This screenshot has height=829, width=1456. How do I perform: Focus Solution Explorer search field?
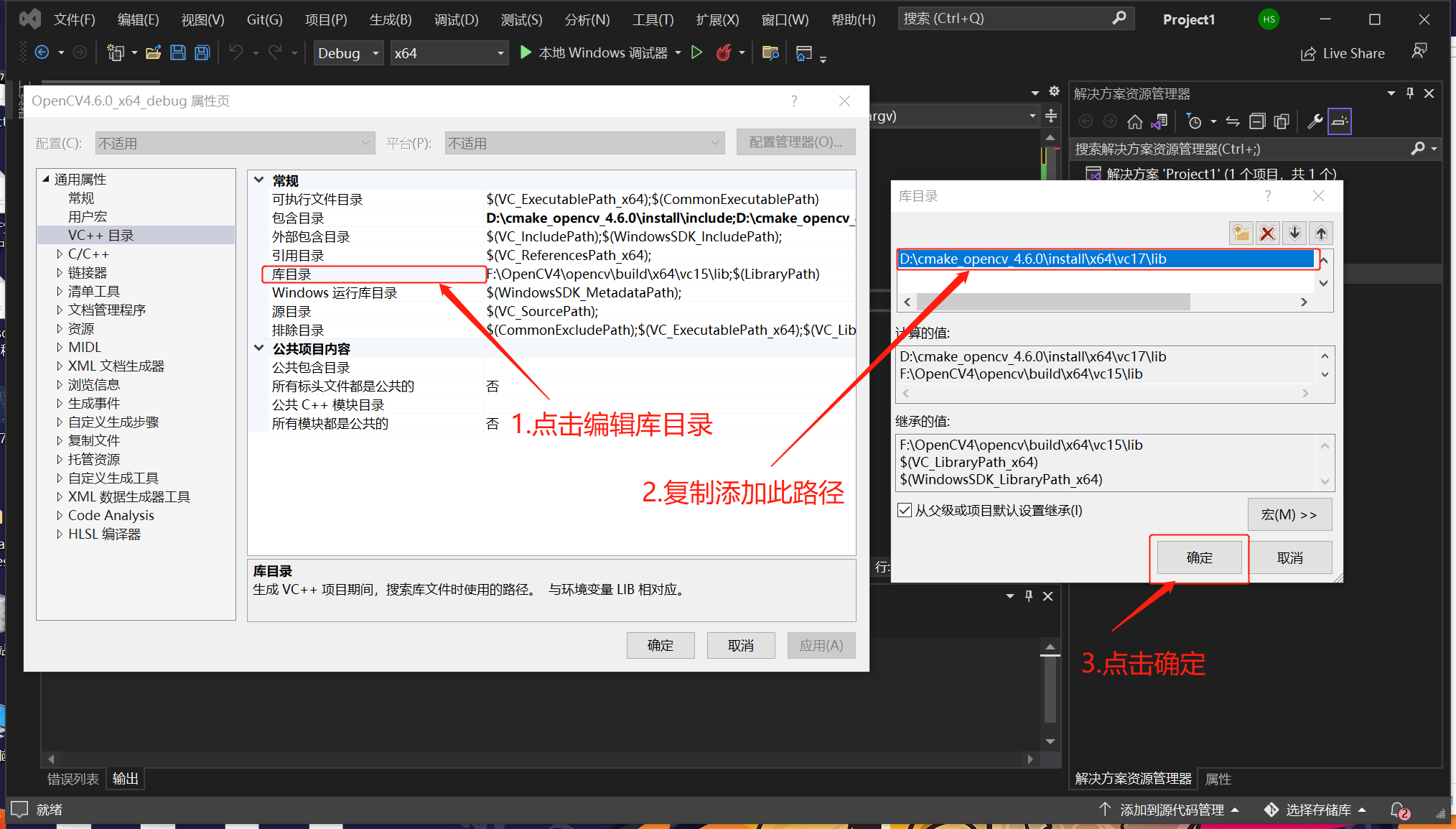click(x=1256, y=149)
